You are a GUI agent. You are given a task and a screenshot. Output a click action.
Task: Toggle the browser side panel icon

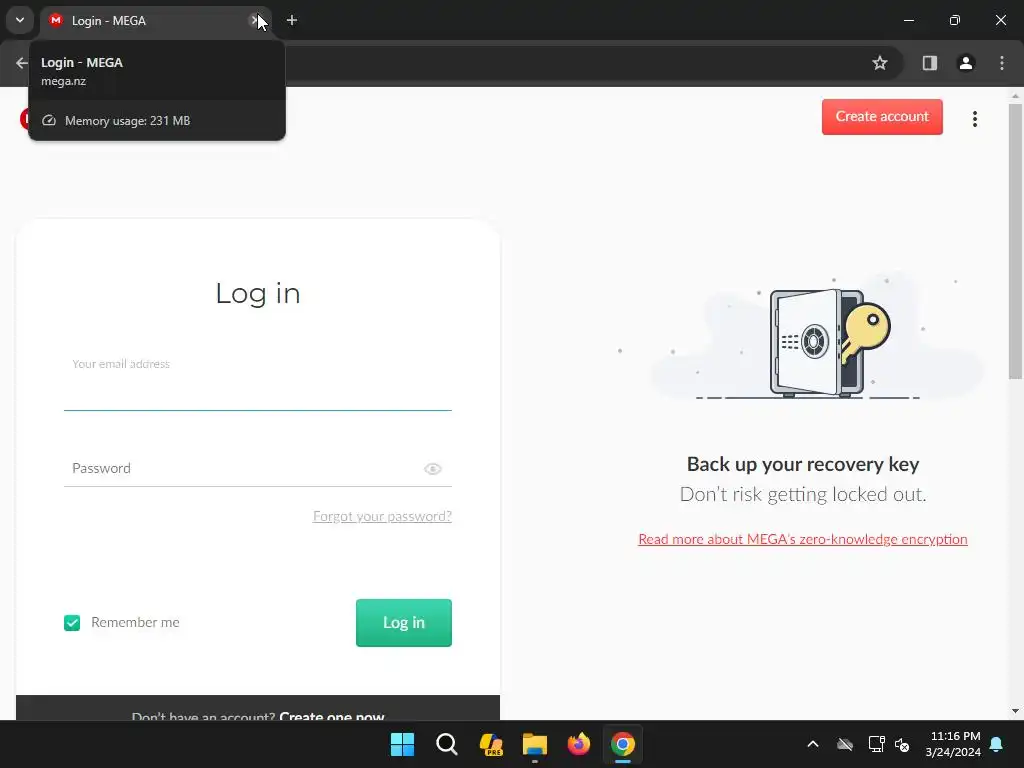pos(929,63)
